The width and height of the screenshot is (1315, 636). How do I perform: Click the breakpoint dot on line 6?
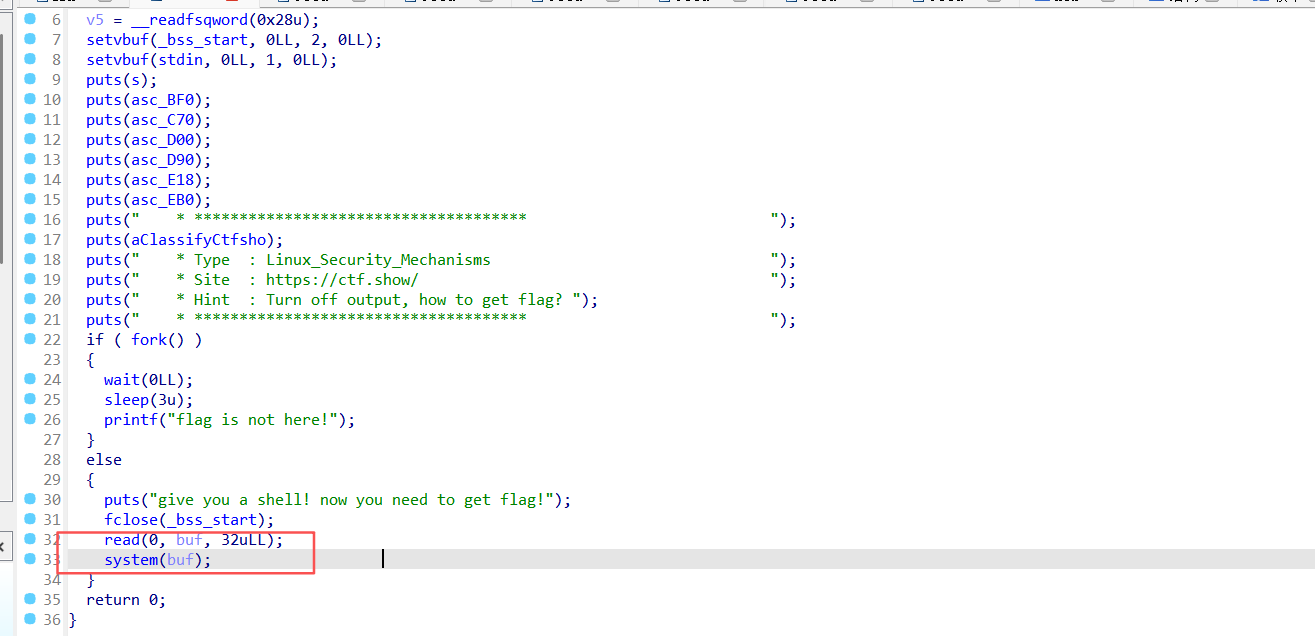(x=30, y=19)
